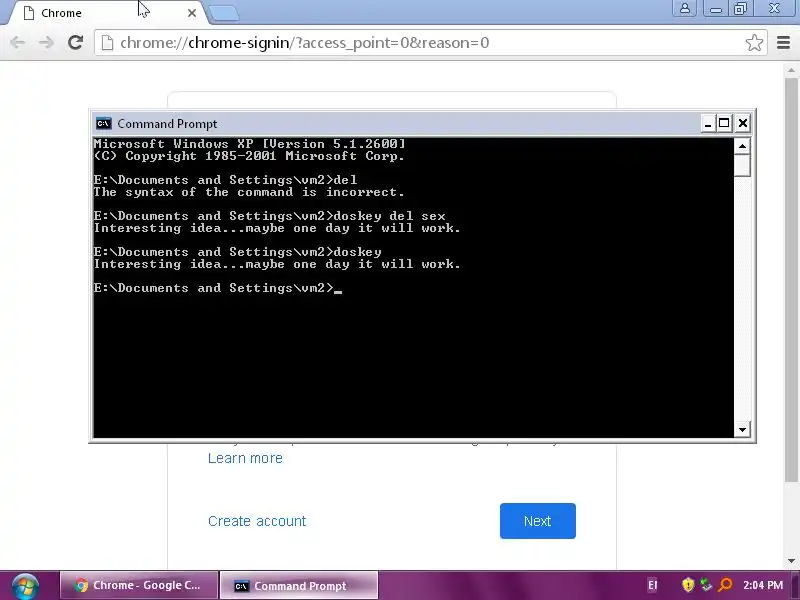This screenshot has width=800, height=600.
Task: Switch to Chrome in the taskbar
Action: [139, 585]
